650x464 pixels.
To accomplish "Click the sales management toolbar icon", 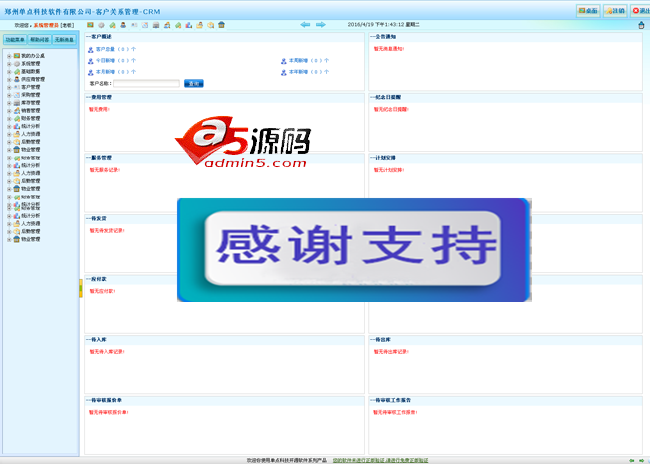I will [167, 25].
